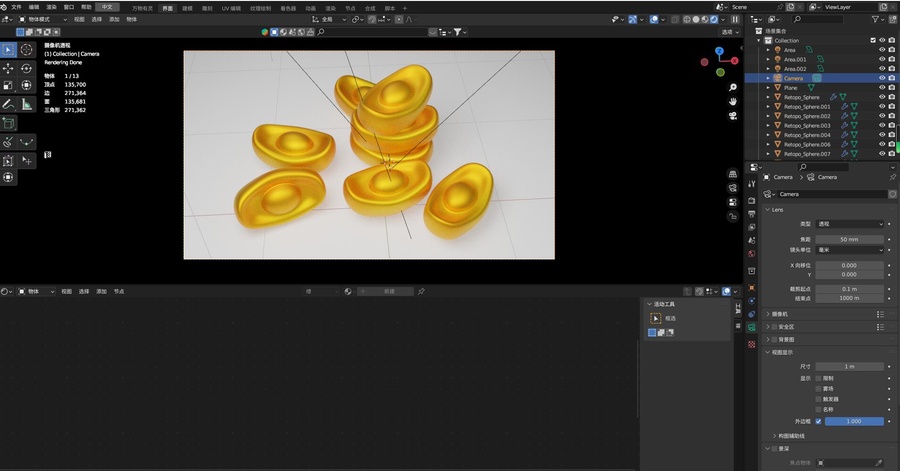This screenshot has height=471, width=900.
Task: Switch to rendered viewport shading
Action: tap(714, 19)
